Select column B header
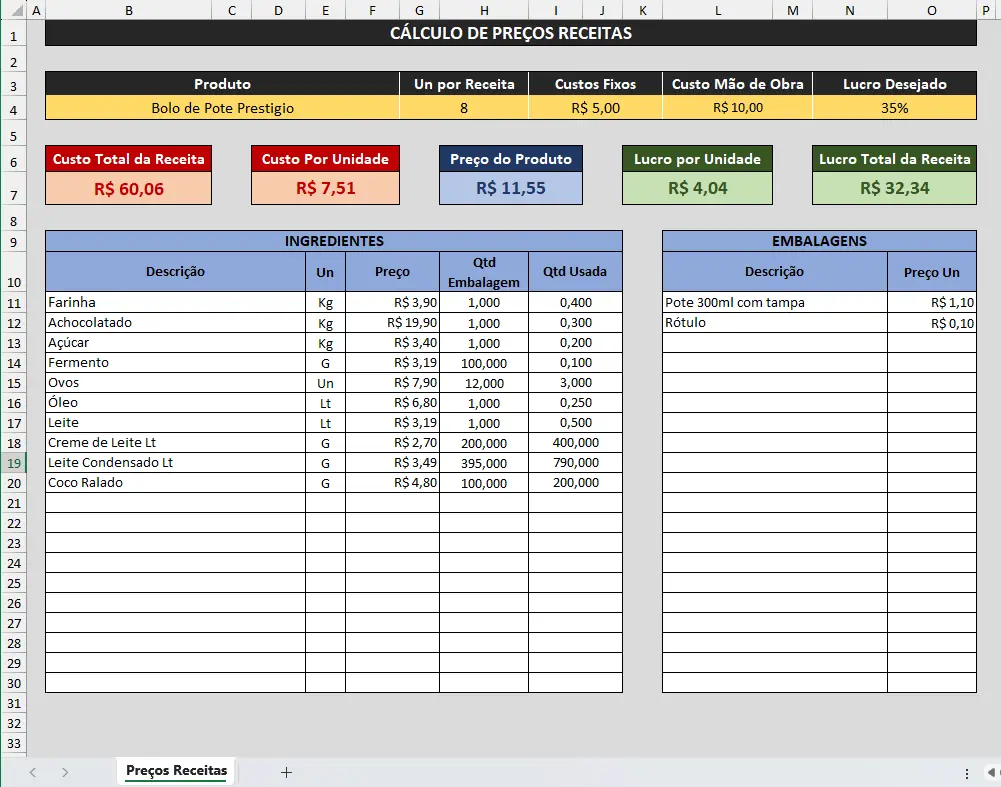This screenshot has width=1001, height=787. pyautogui.click(x=129, y=10)
